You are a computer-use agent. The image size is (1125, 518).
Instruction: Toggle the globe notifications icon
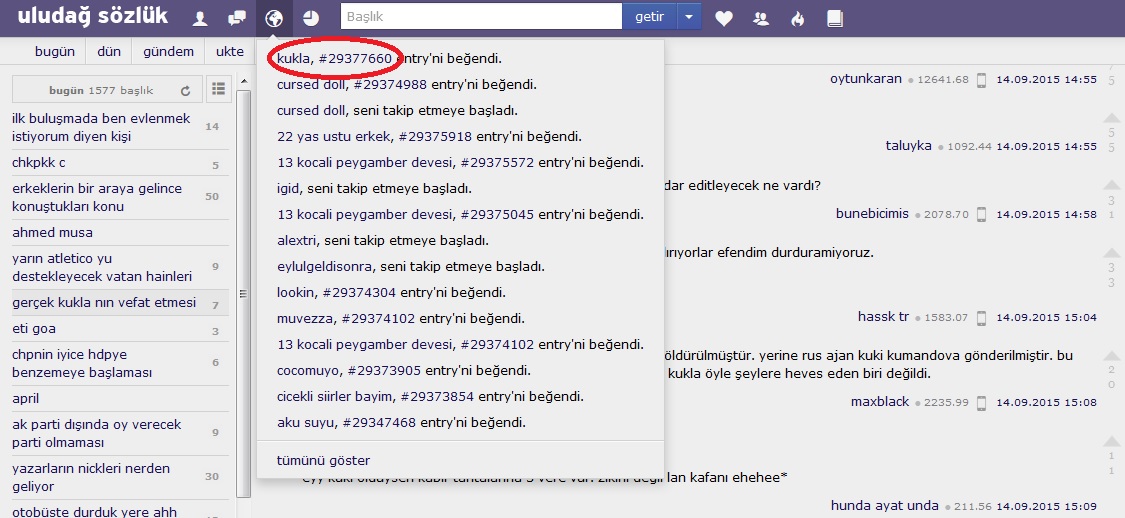coord(274,19)
